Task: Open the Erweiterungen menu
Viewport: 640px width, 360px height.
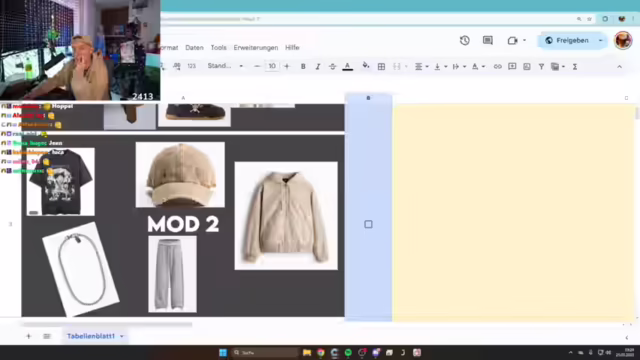Action: tap(256, 48)
